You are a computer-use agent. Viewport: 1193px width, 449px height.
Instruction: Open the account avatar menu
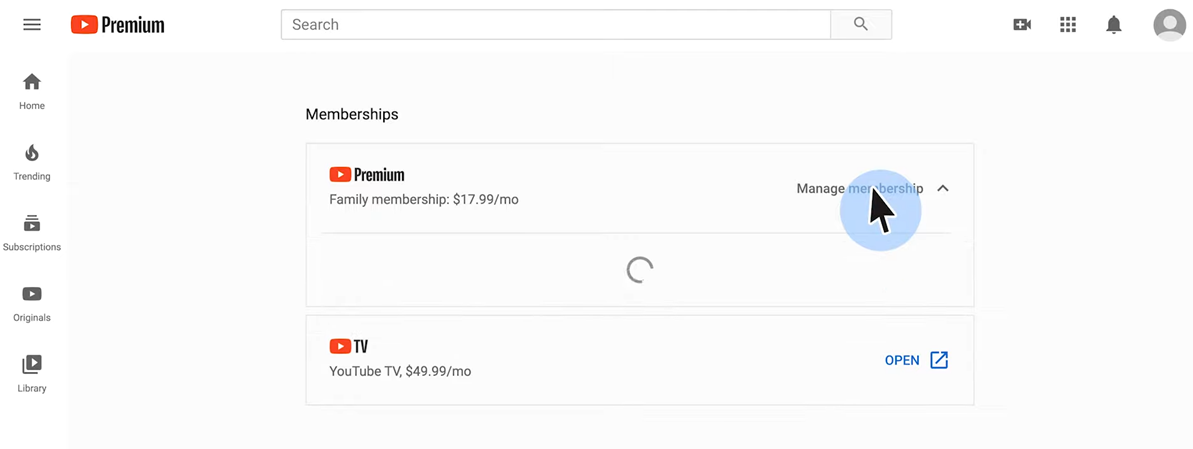pos(1169,25)
